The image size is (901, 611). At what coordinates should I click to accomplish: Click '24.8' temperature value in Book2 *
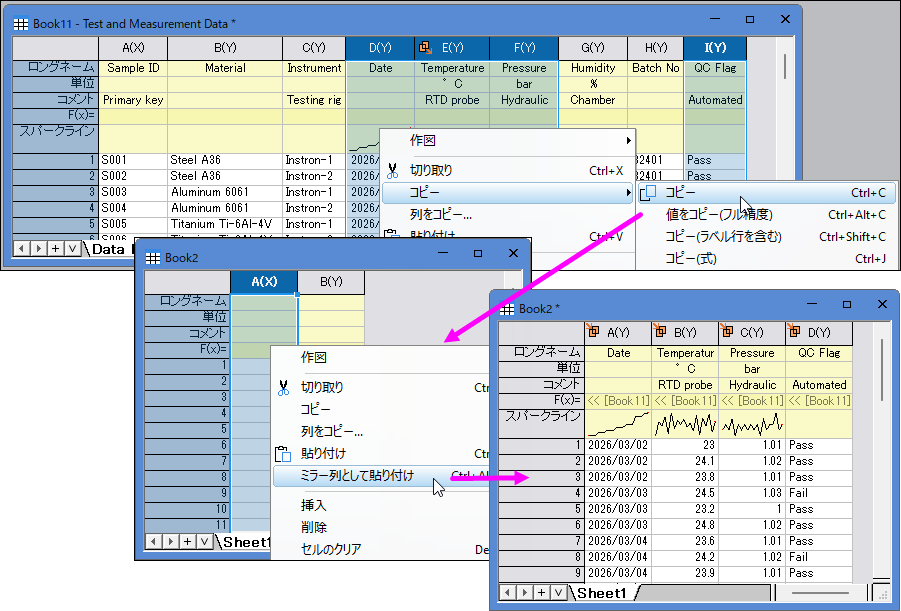tap(686, 525)
